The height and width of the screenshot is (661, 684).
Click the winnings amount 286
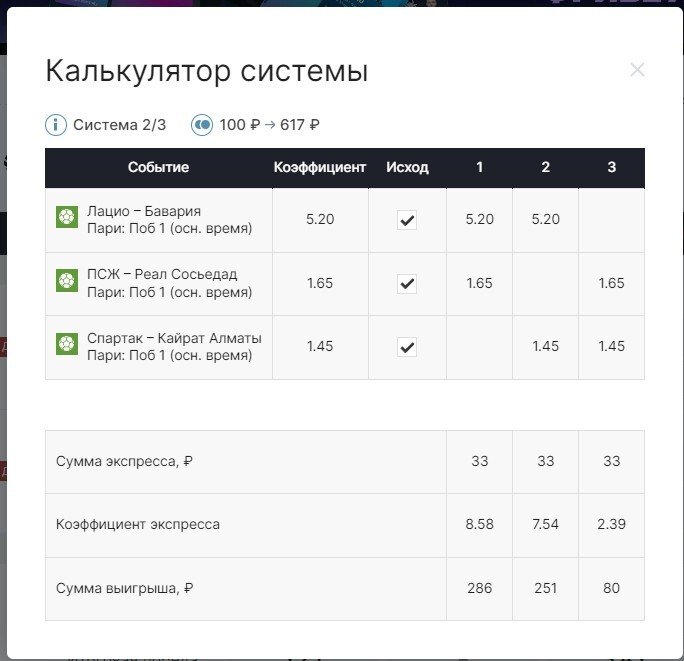pyautogui.click(x=479, y=588)
